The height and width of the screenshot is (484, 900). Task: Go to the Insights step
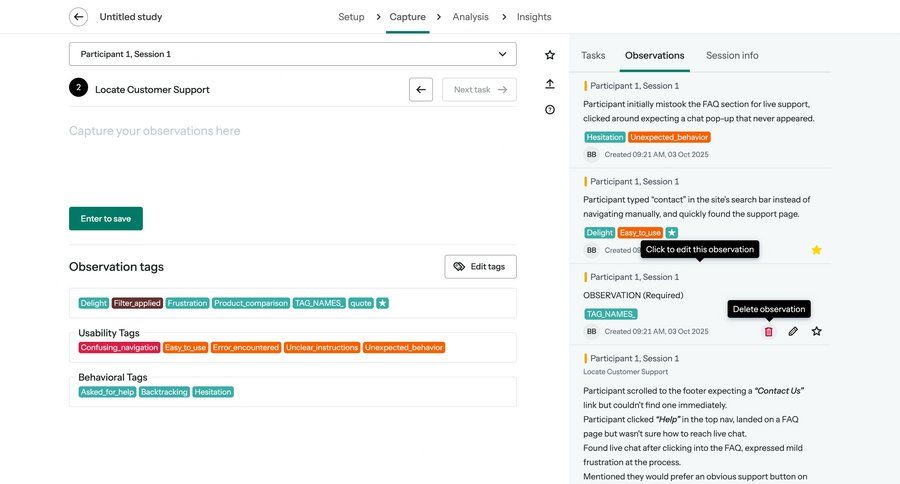pyautogui.click(x=534, y=17)
